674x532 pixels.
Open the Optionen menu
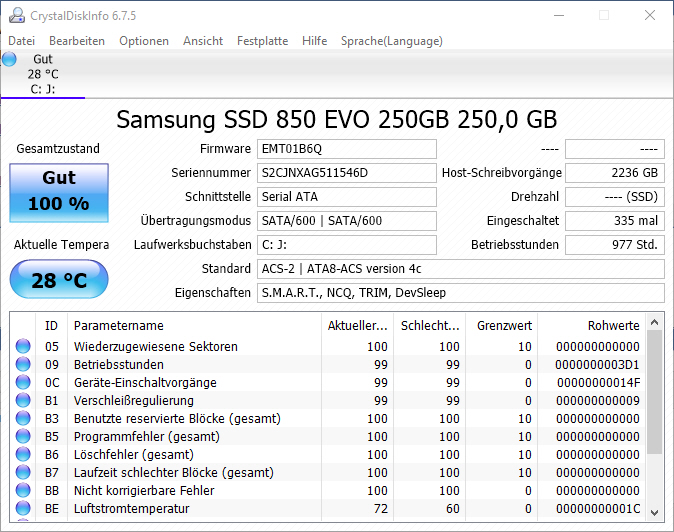(x=144, y=41)
